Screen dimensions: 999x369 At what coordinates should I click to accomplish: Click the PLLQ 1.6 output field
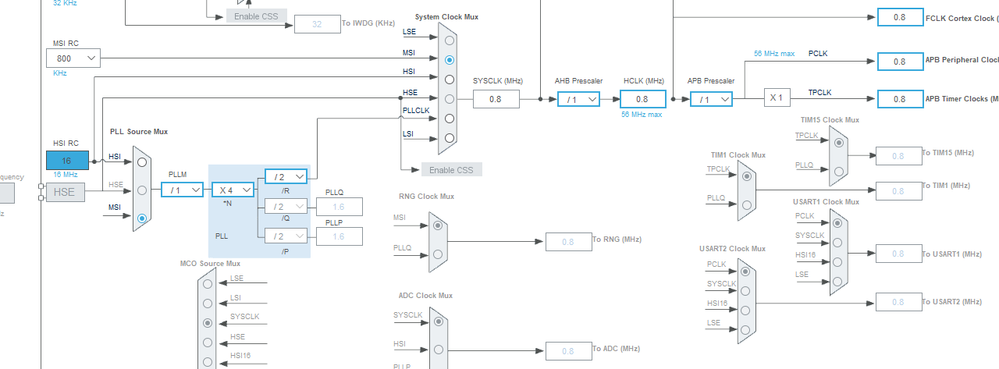339,206
